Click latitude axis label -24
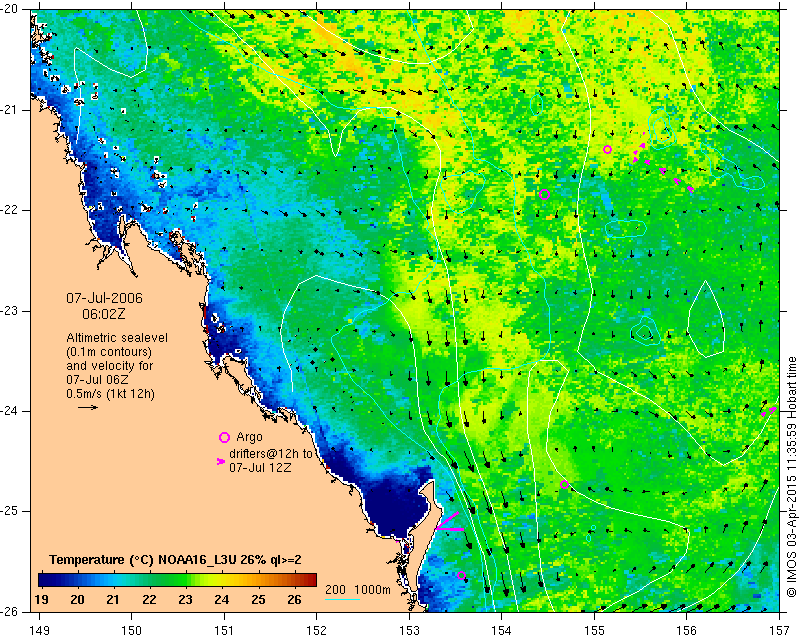800x640 pixels. coord(9,411)
